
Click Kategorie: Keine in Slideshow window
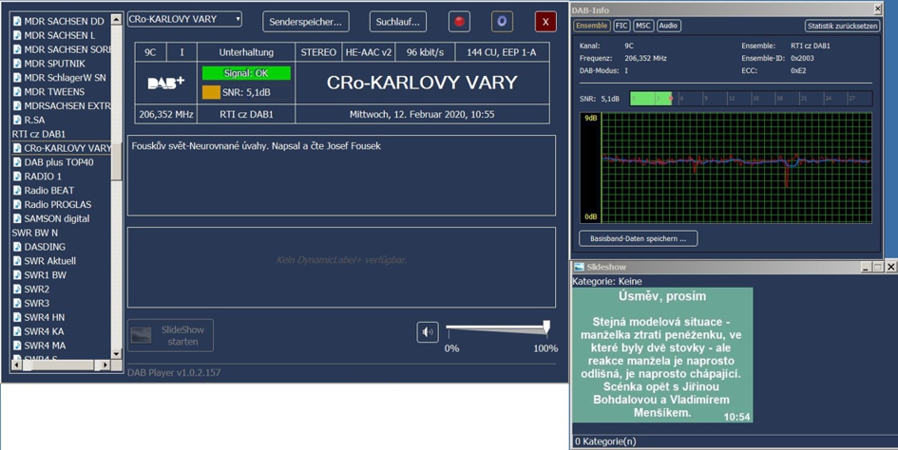coord(607,282)
